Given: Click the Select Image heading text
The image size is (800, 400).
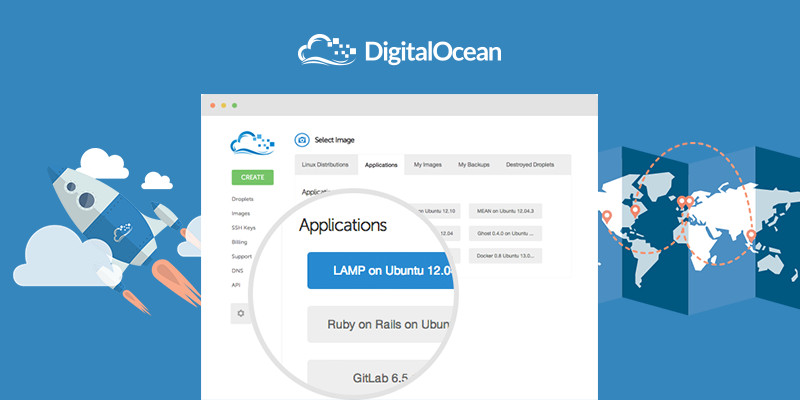Looking at the screenshot, I should coord(334,140).
